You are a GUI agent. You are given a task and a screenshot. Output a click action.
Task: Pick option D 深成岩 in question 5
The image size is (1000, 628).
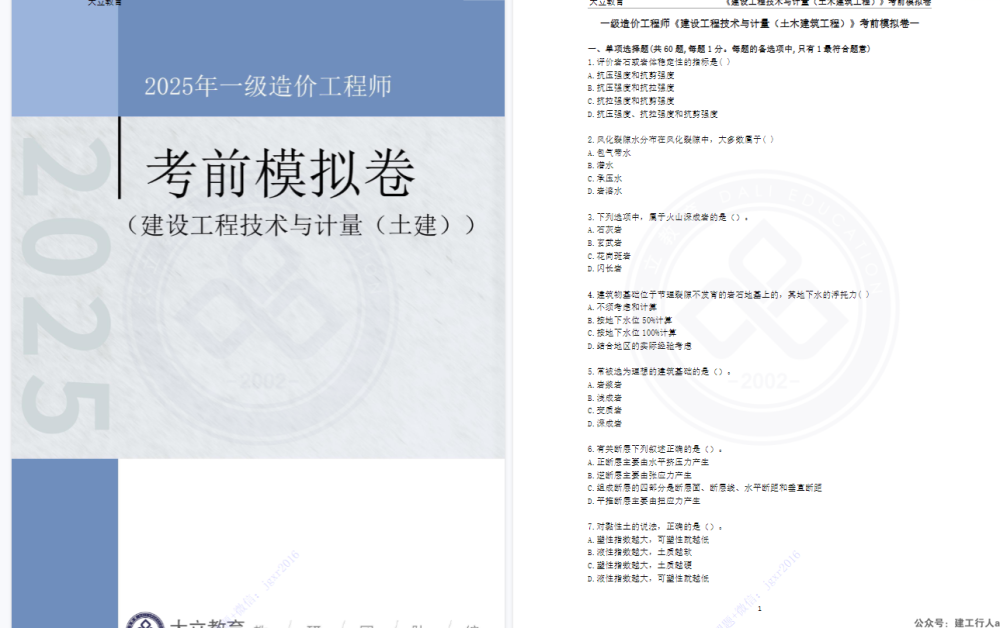(608, 423)
